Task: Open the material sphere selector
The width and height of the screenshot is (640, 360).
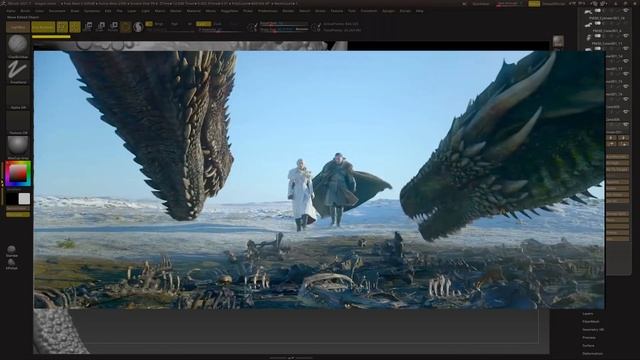Action: pos(18,146)
